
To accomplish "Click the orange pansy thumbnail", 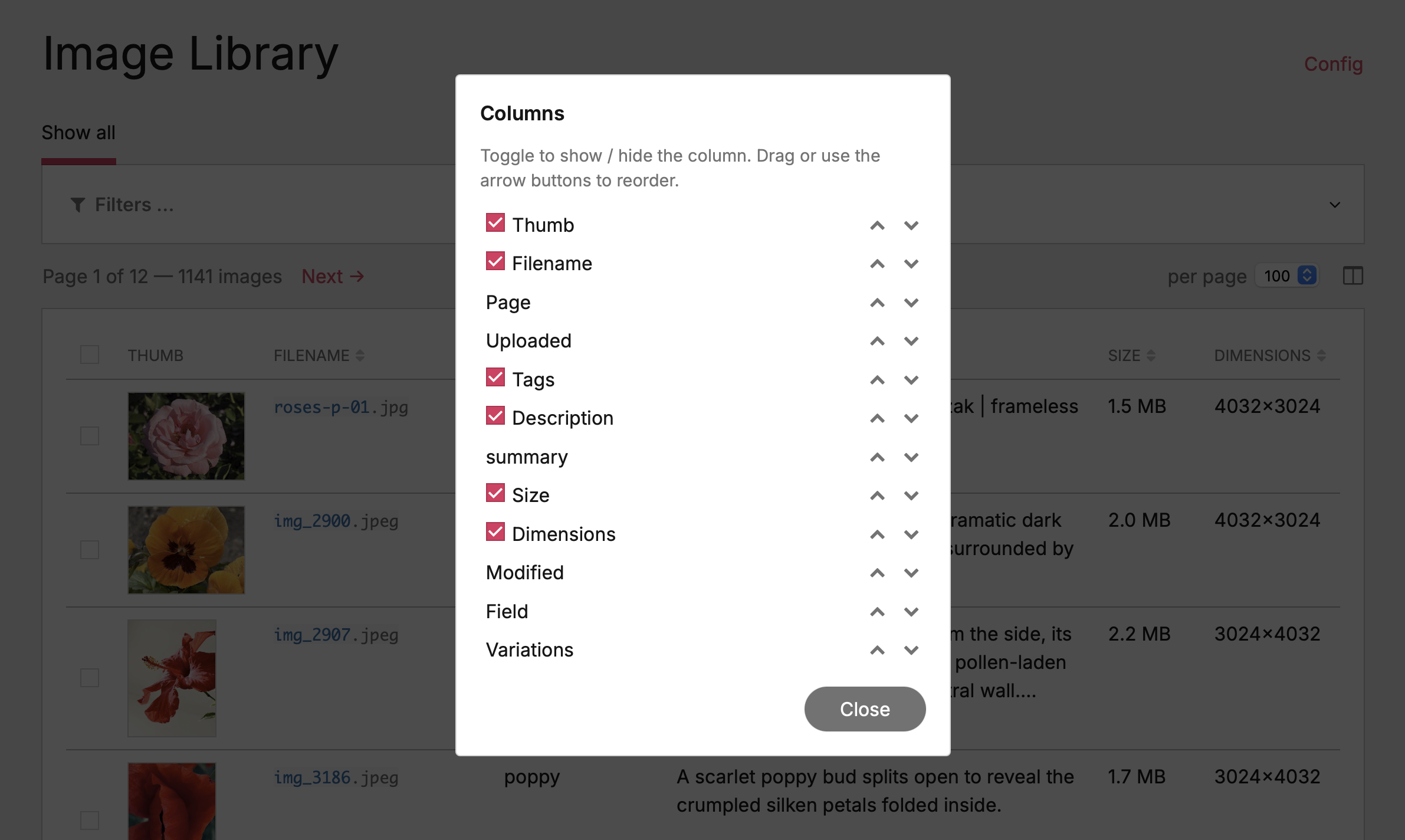I will pyautogui.click(x=186, y=550).
